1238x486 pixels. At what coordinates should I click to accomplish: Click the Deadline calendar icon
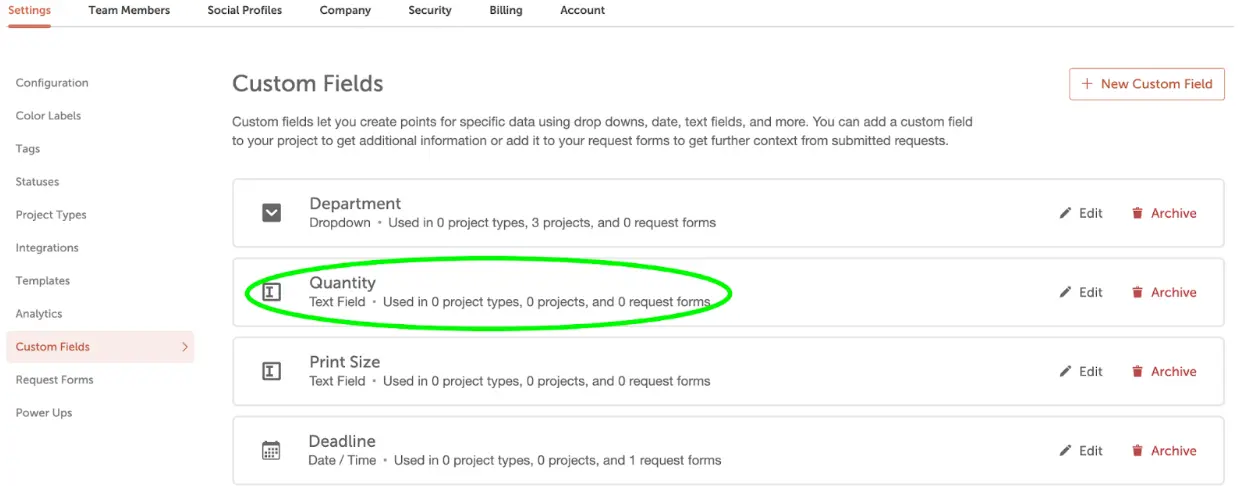click(271, 450)
